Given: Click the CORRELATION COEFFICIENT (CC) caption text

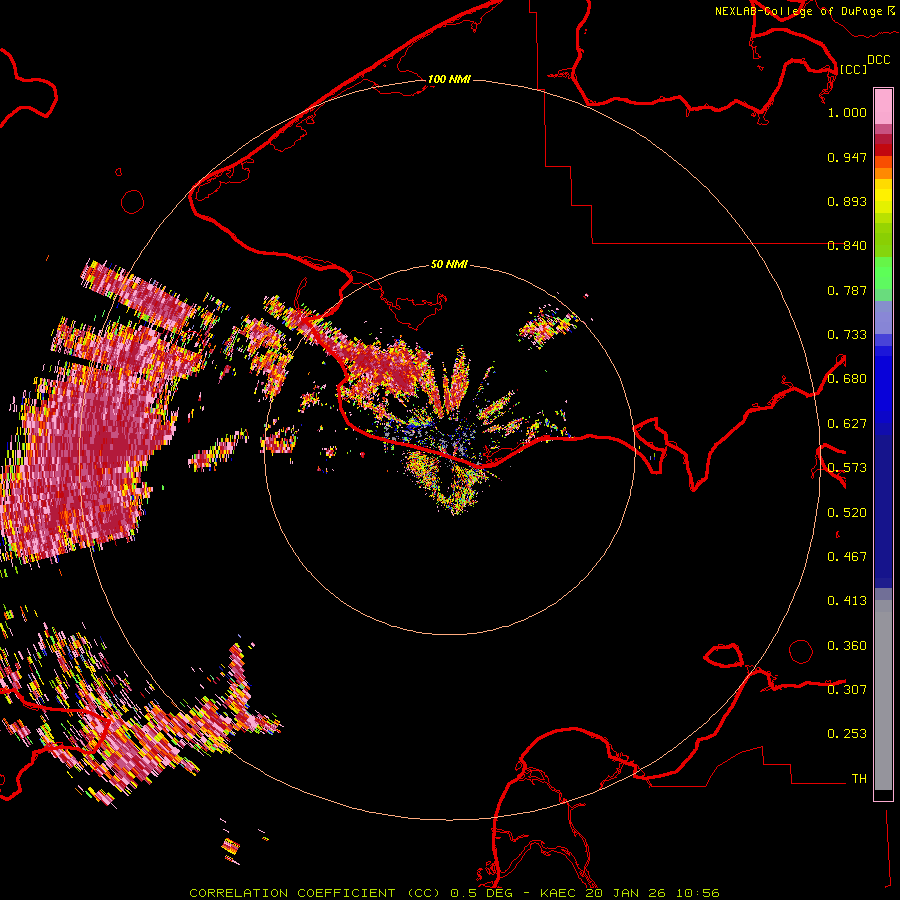Looking at the screenshot, I should pos(316,893).
